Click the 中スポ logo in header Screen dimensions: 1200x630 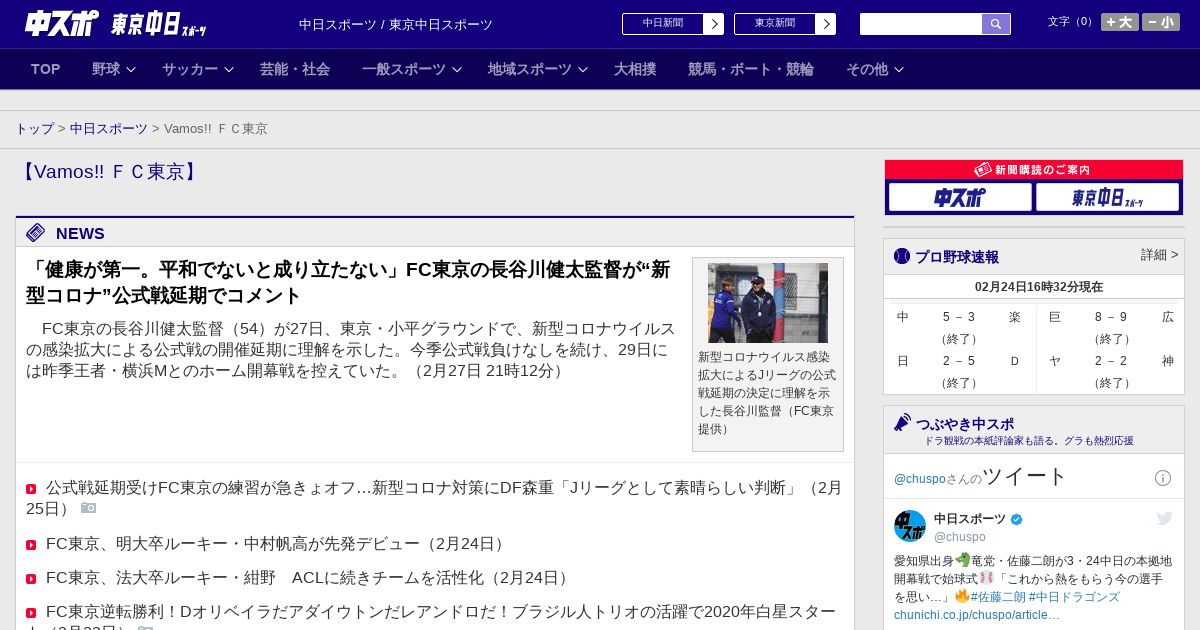click(62, 23)
